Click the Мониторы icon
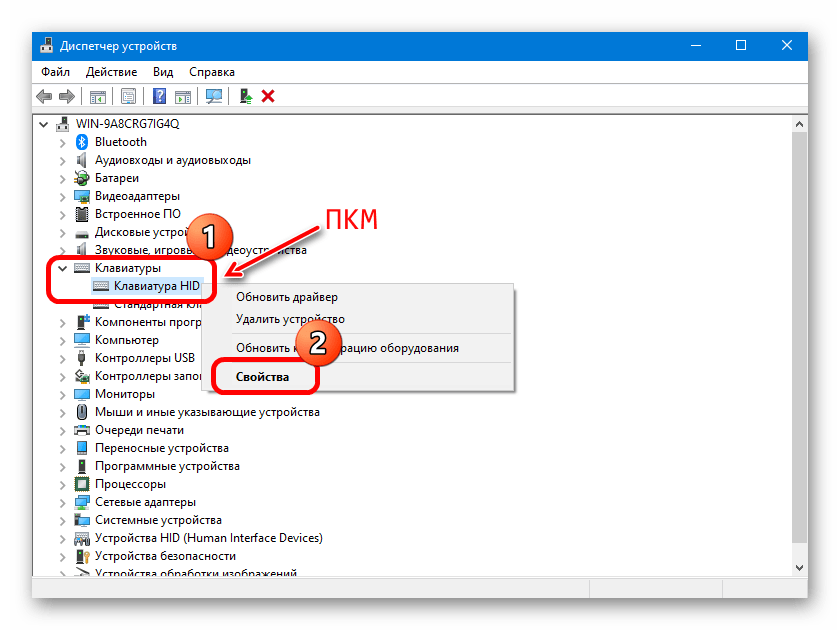The image size is (840, 630). (x=81, y=394)
